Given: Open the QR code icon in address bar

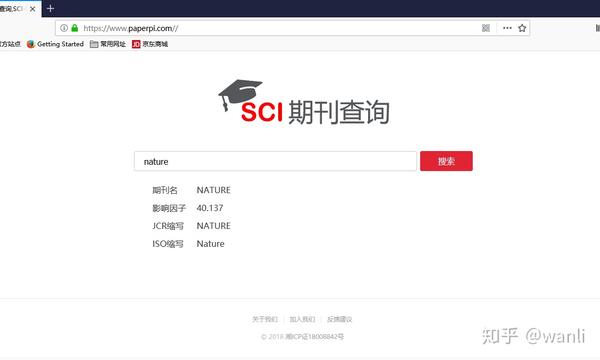Looking at the screenshot, I should click(x=486, y=28).
